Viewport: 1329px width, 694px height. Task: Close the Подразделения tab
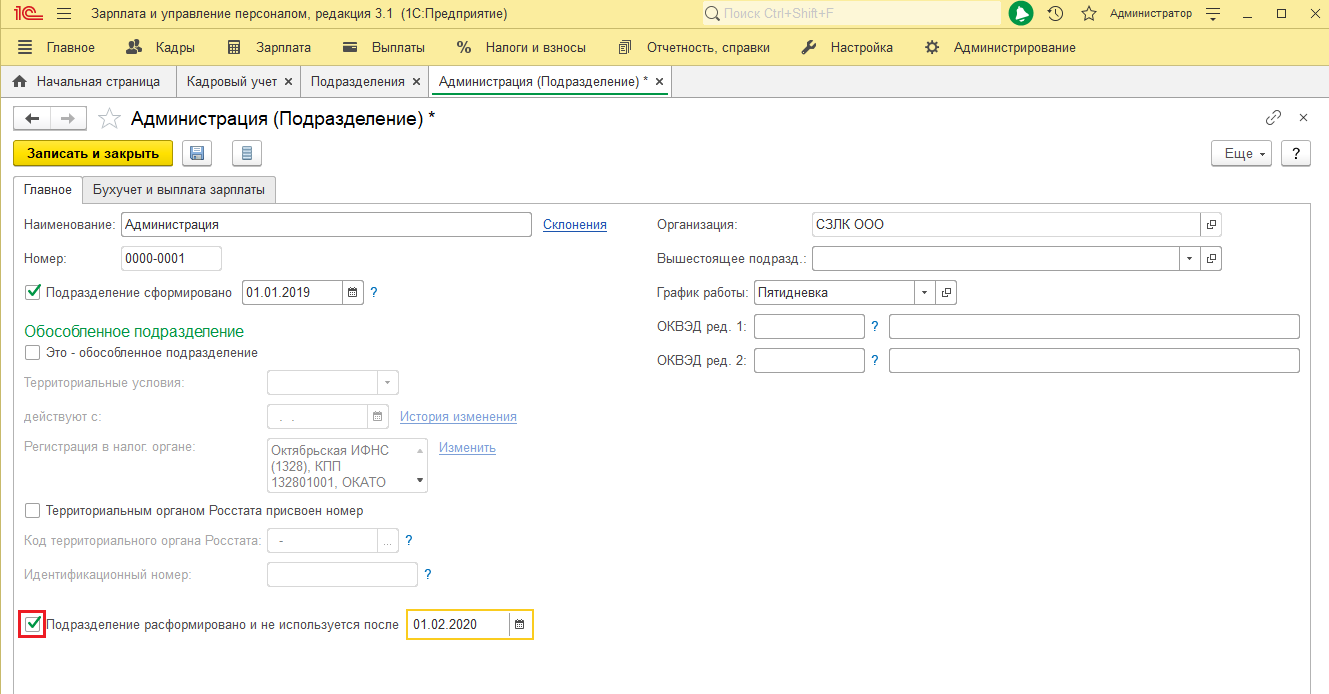click(417, 82)
